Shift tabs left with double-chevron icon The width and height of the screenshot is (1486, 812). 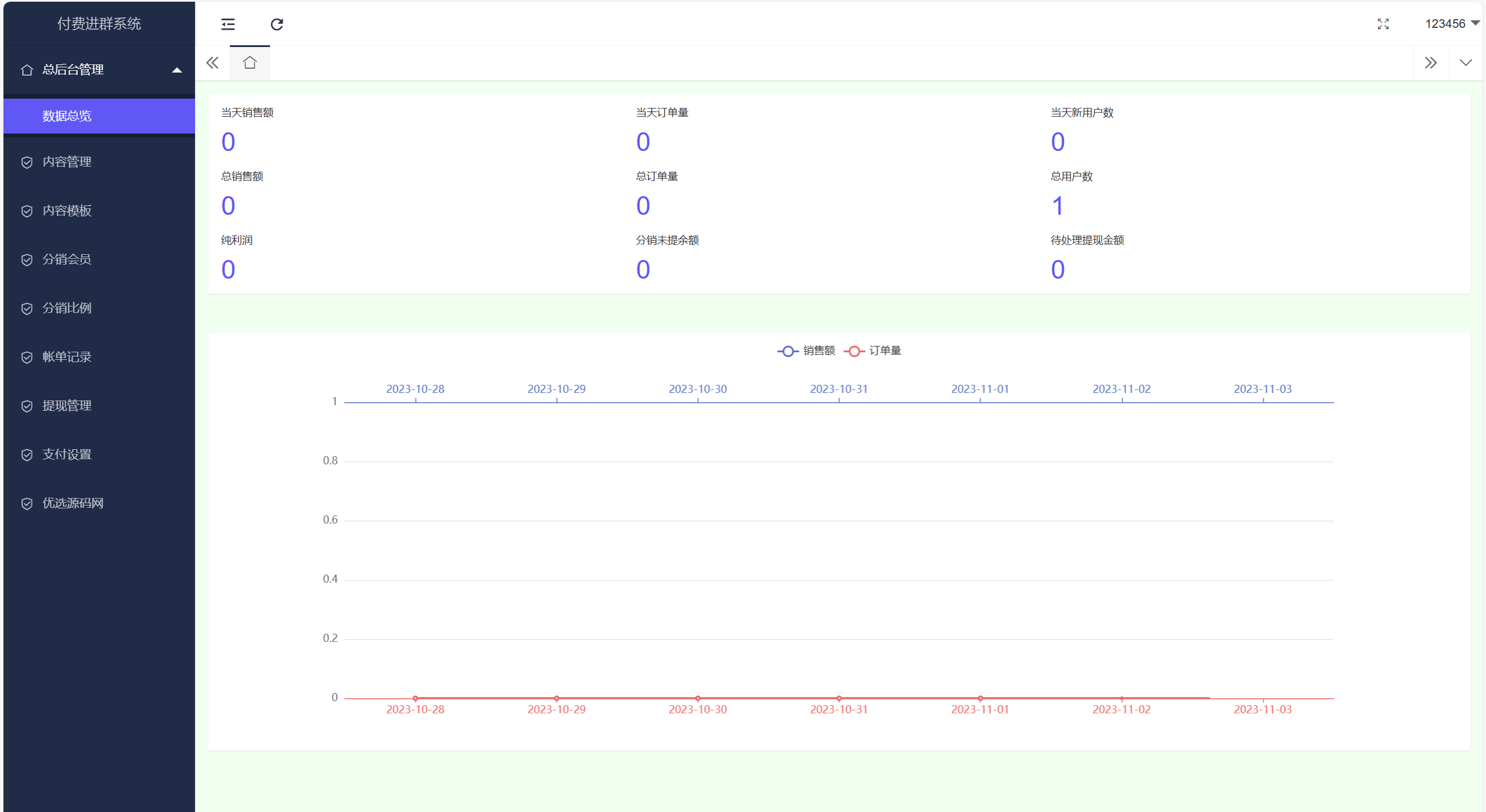[x=212, y=63]
